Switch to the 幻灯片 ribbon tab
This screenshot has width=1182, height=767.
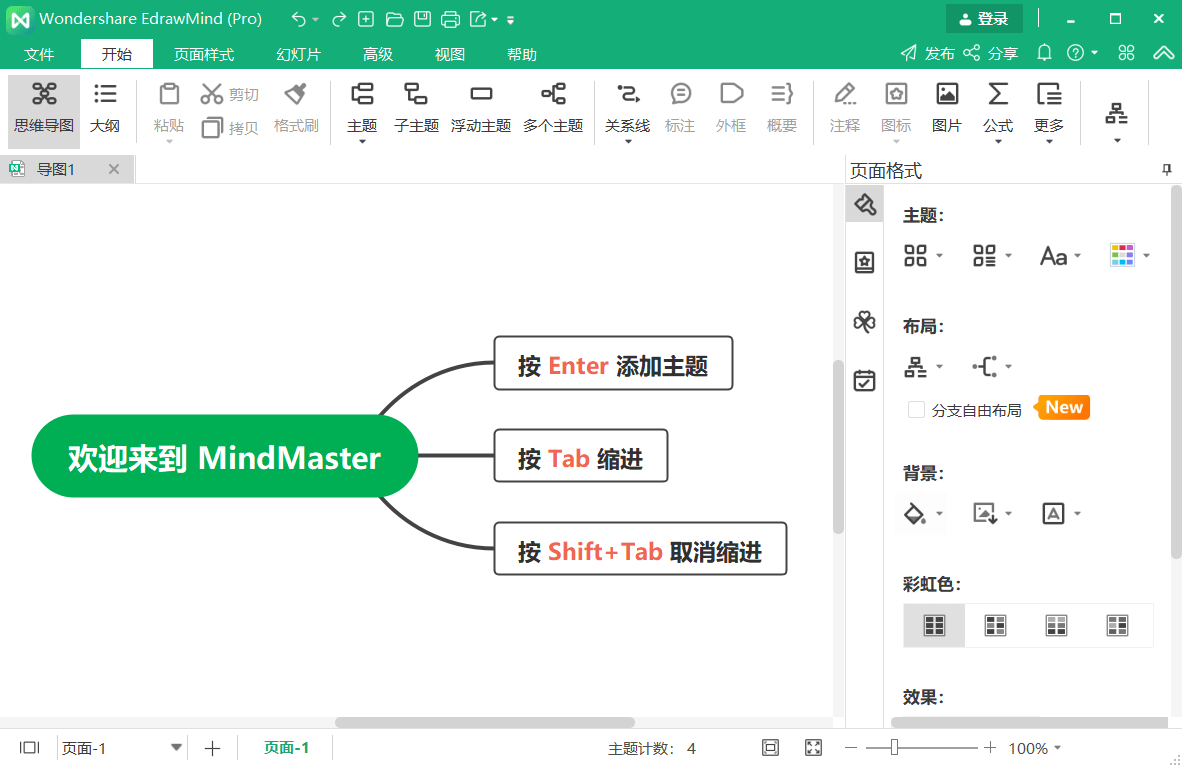[x=297, y=54]
